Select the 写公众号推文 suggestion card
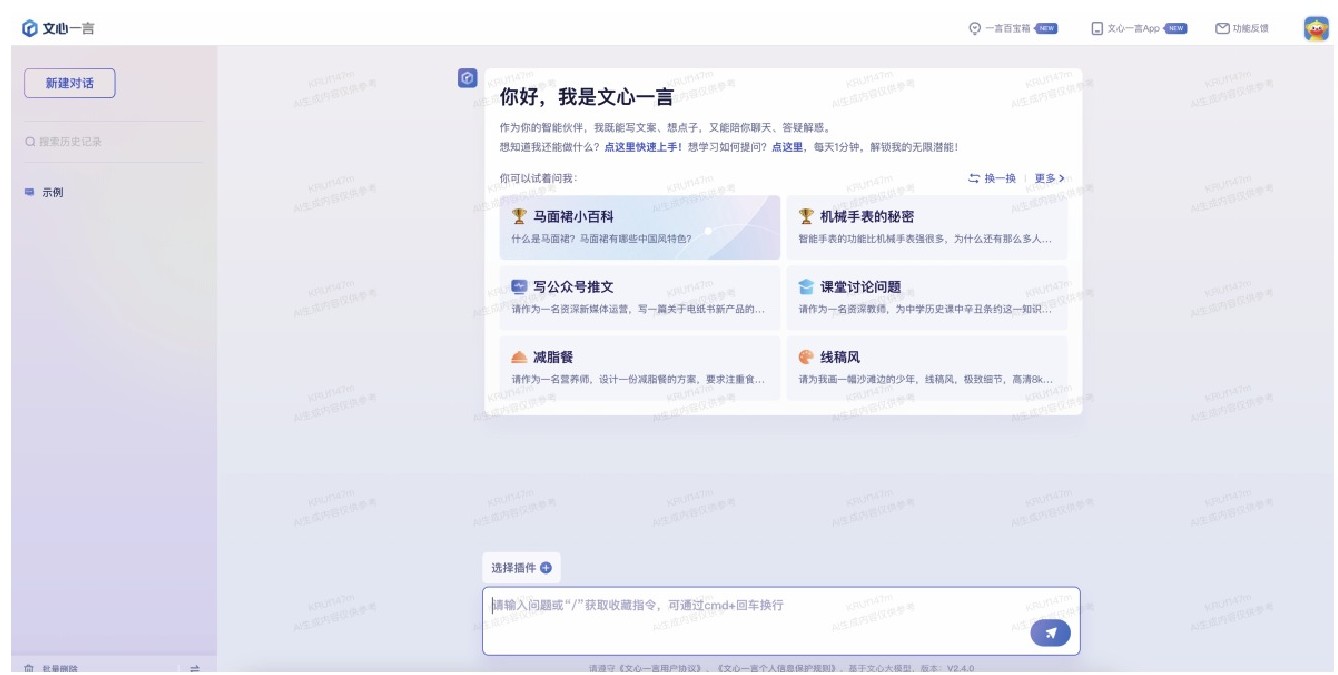This screenshot has height=675, width=1338. click(x=640, y=298)
